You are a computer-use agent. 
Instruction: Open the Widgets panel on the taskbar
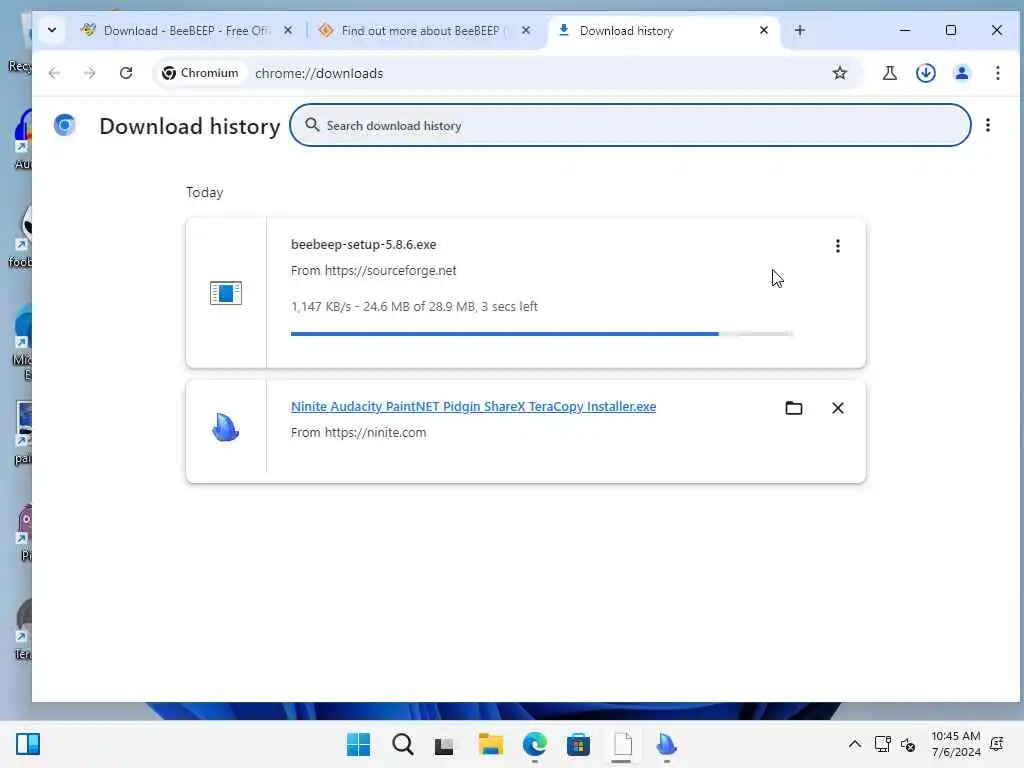point(28,744)
